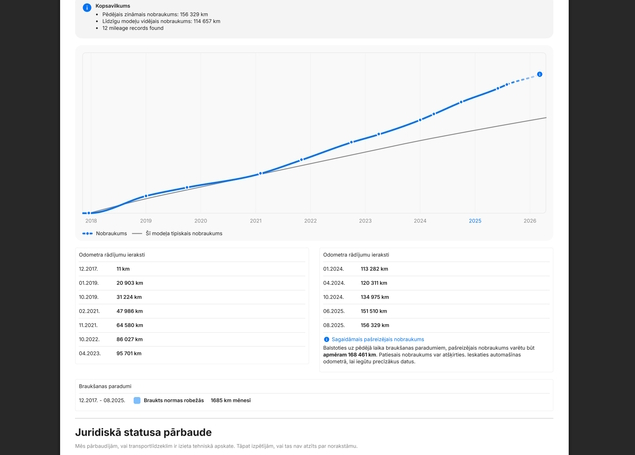This screenshot has width=635, height=455.
Task: Click the predicted mileage info marker on chart
Action: (539, 74)
